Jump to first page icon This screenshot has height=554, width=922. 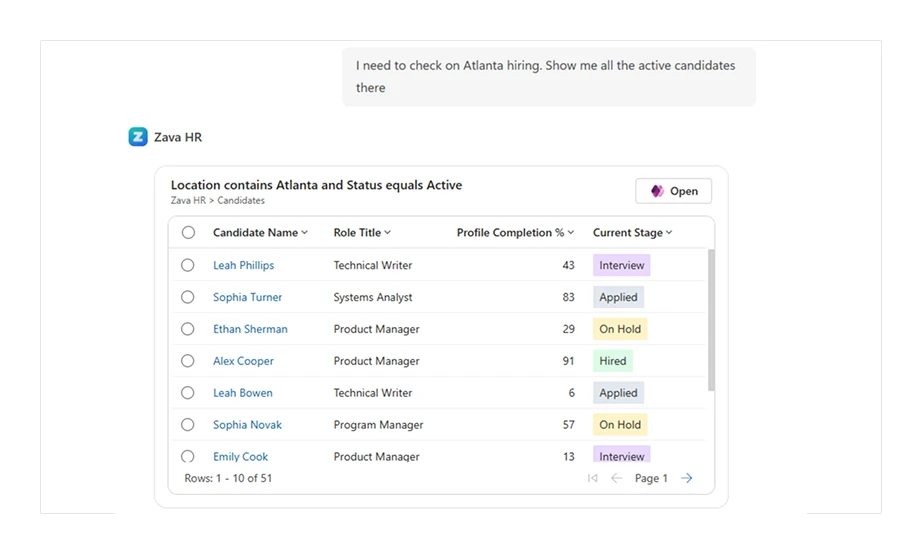(593, 478)
